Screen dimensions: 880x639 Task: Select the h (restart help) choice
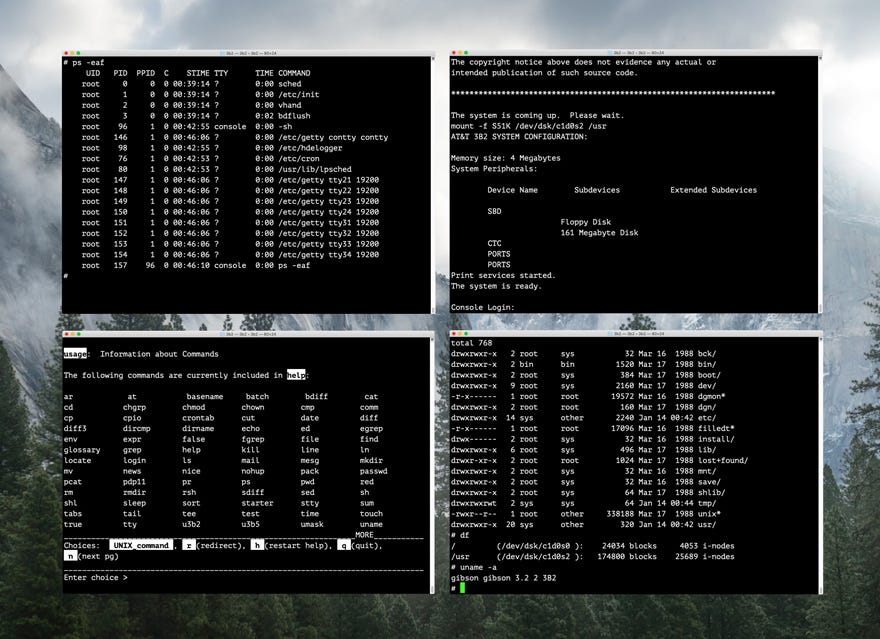(x=255, y=546)
